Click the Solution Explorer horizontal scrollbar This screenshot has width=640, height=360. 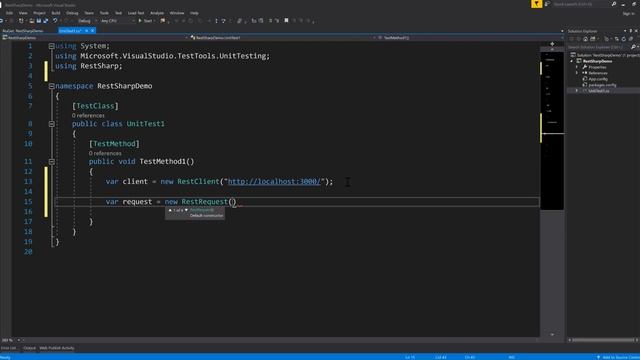click(602, 340)
